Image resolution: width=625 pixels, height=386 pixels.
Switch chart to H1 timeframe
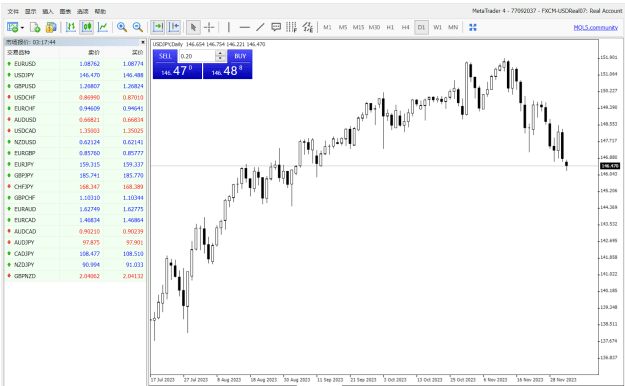(390, 27)
